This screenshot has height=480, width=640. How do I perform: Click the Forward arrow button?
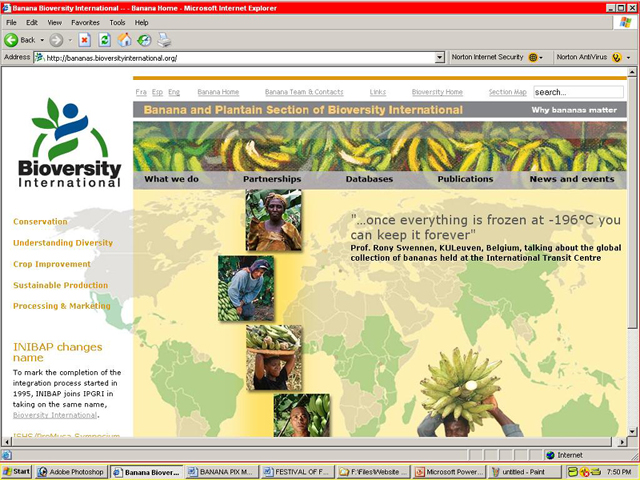pos(56,40)
